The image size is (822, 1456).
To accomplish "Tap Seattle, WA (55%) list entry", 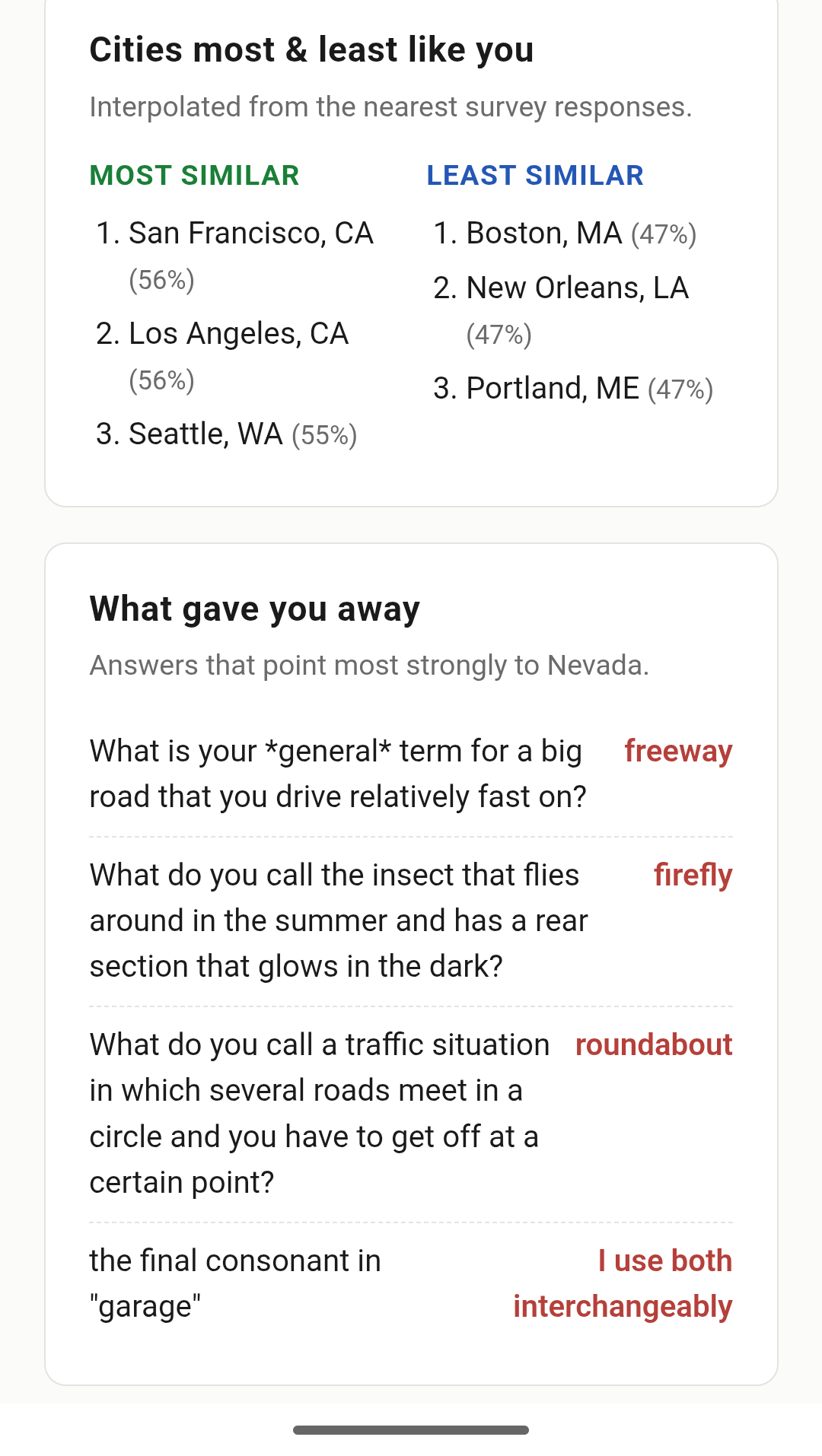I will click(227, 434).
